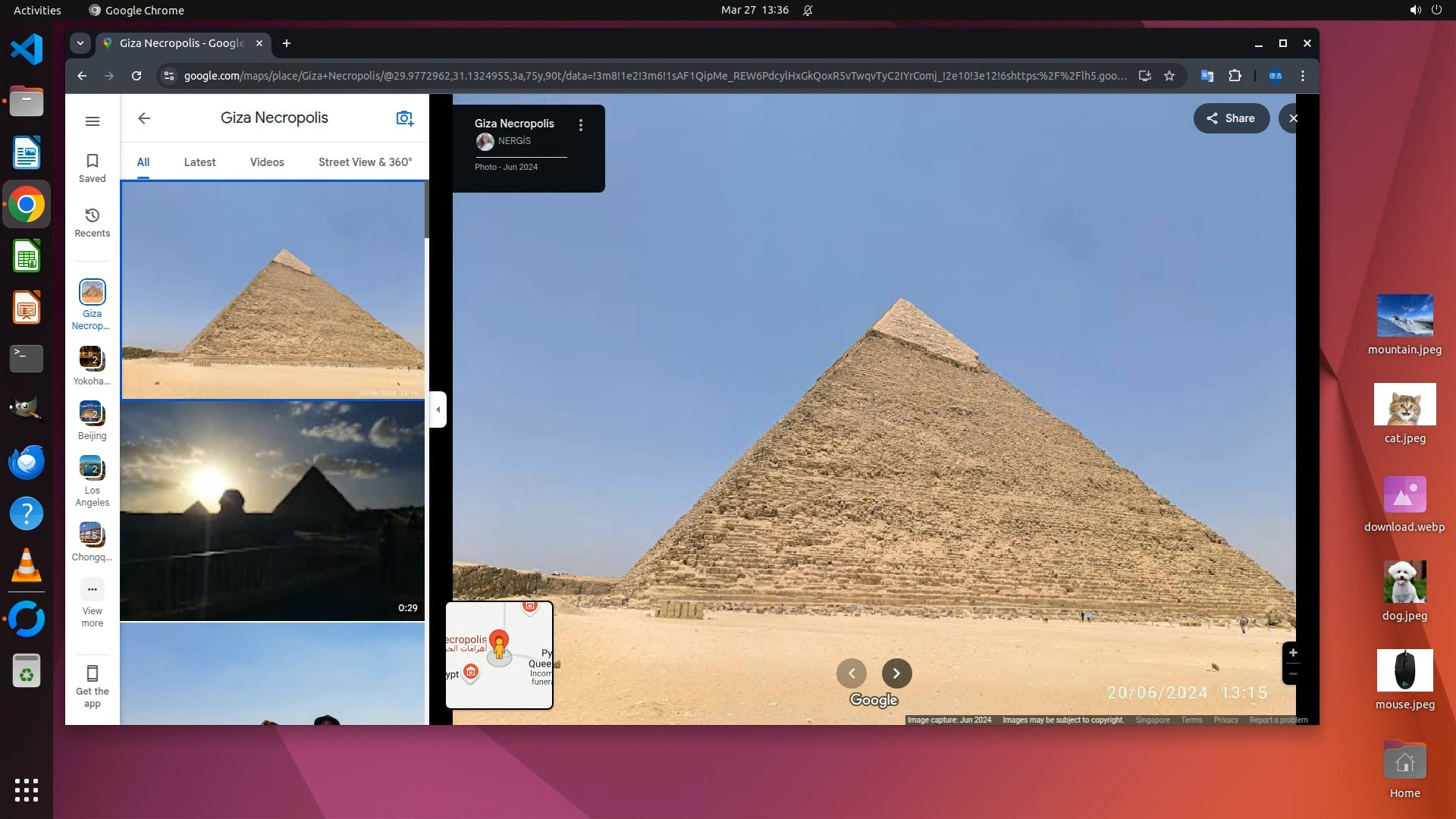Click the add a photo camera icon
The width and height of the screenshot is (1456, 819).
tap(404, 118)
